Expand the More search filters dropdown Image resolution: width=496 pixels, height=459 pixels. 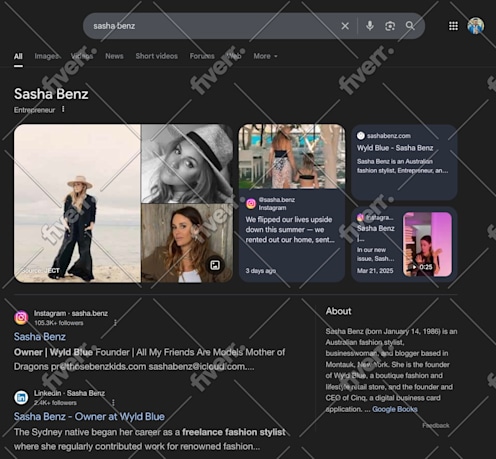(265, 56)
